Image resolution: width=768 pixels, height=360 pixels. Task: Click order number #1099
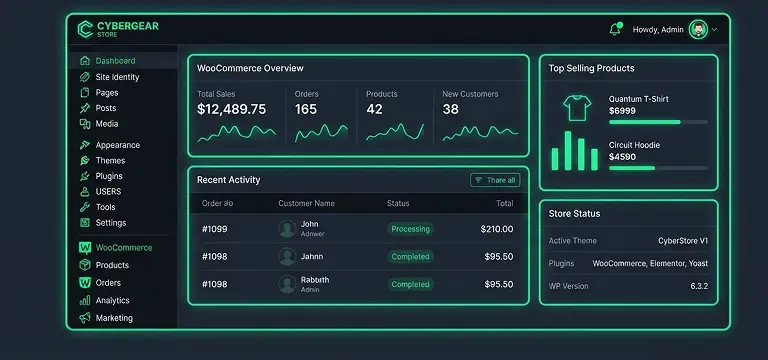tap(215, 229)
